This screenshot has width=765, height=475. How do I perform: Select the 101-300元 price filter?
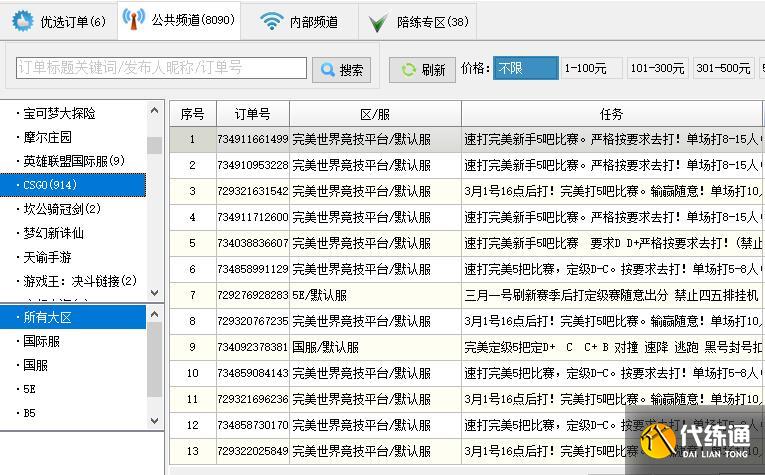pyautogui.click(x=657, y=68)
